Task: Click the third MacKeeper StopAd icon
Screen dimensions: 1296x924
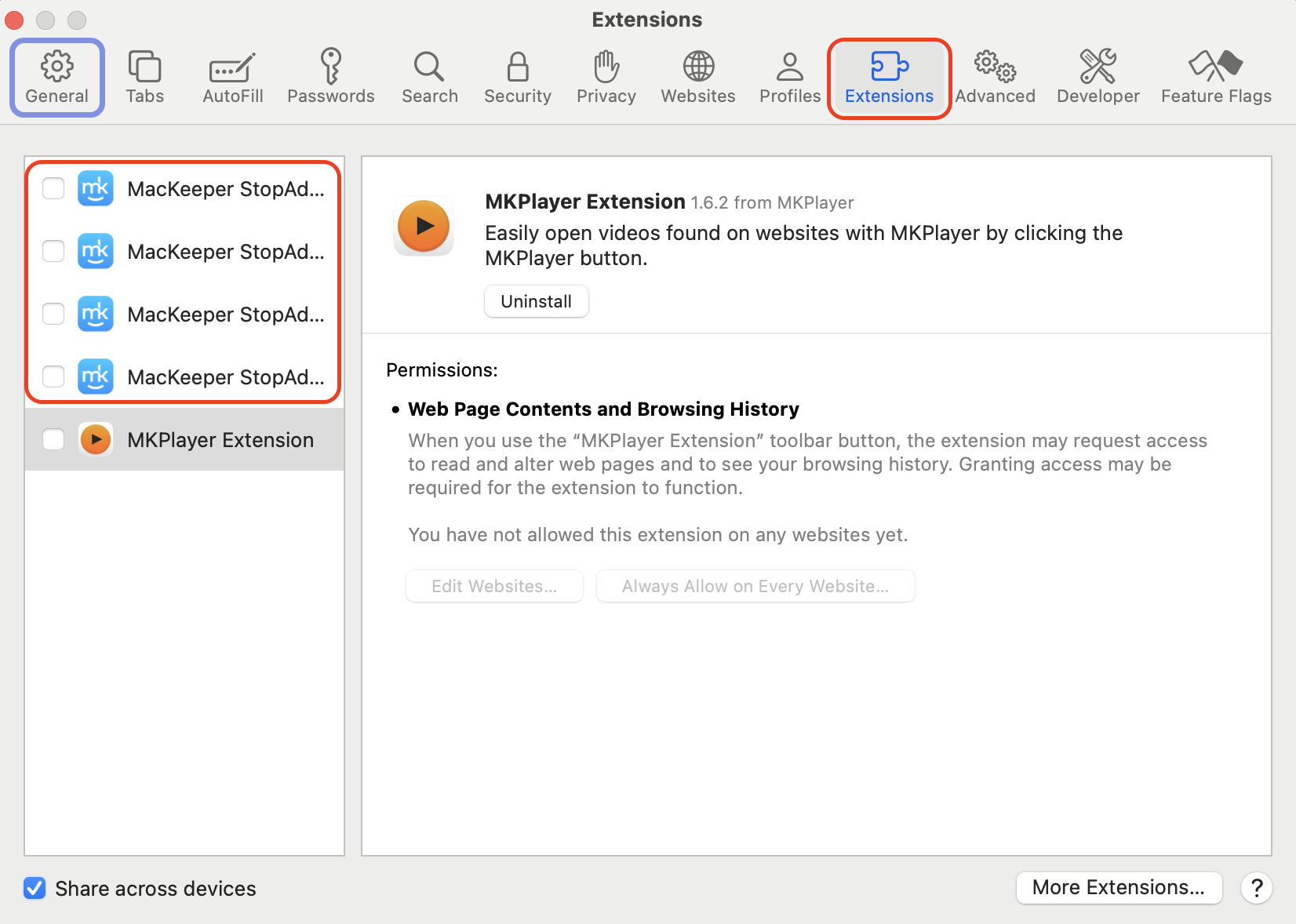Action: [96, 314]
